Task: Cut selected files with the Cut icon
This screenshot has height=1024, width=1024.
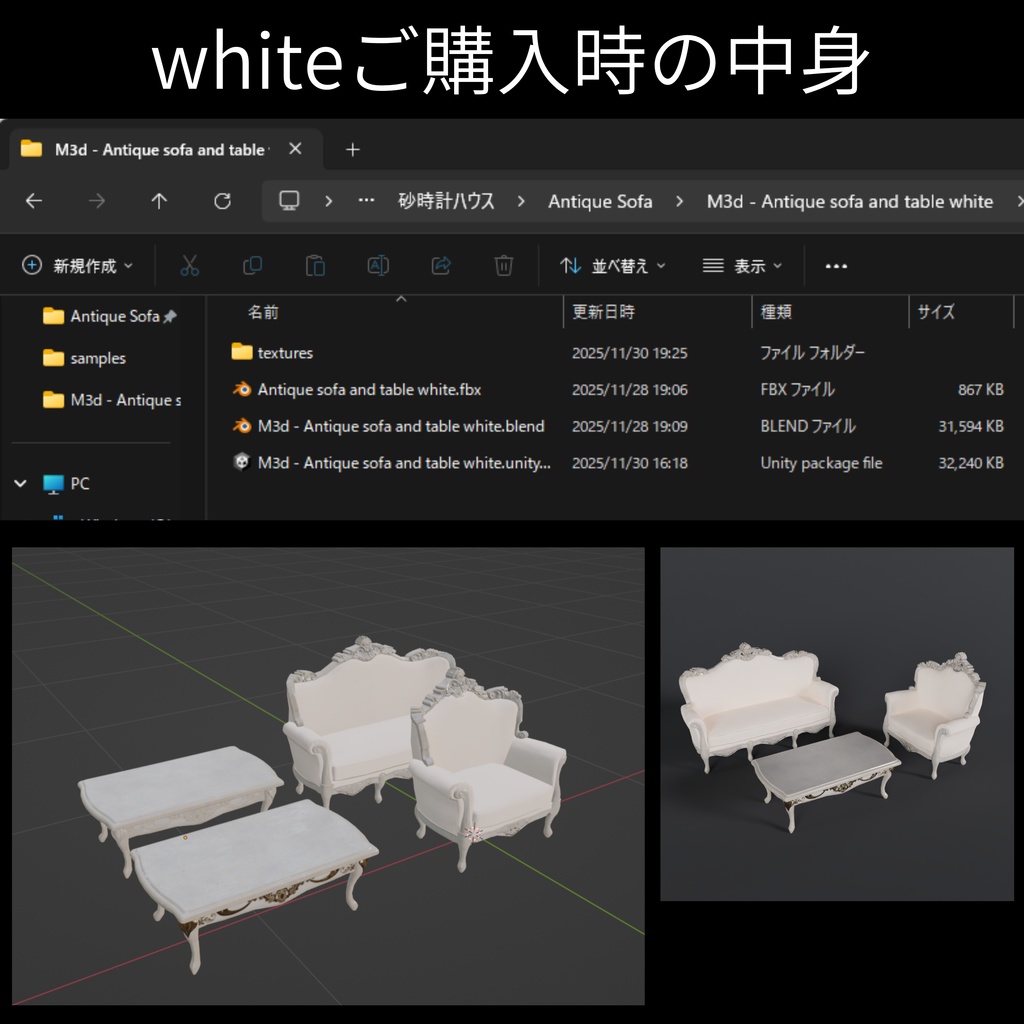Action: (189, 266)
